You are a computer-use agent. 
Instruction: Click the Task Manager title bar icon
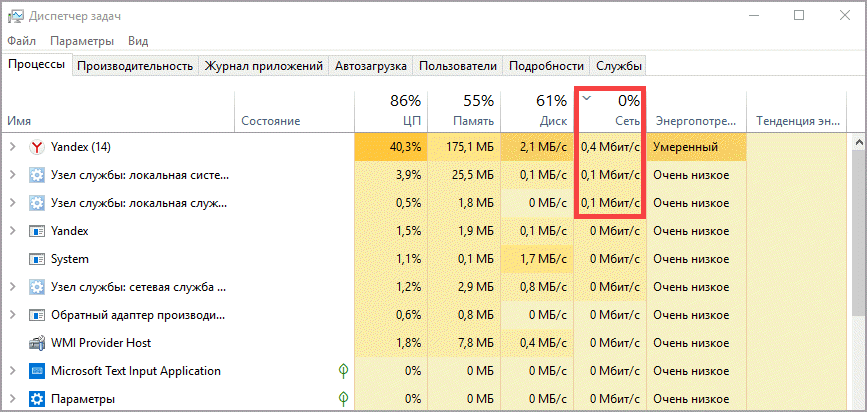[x=16, y=16]
